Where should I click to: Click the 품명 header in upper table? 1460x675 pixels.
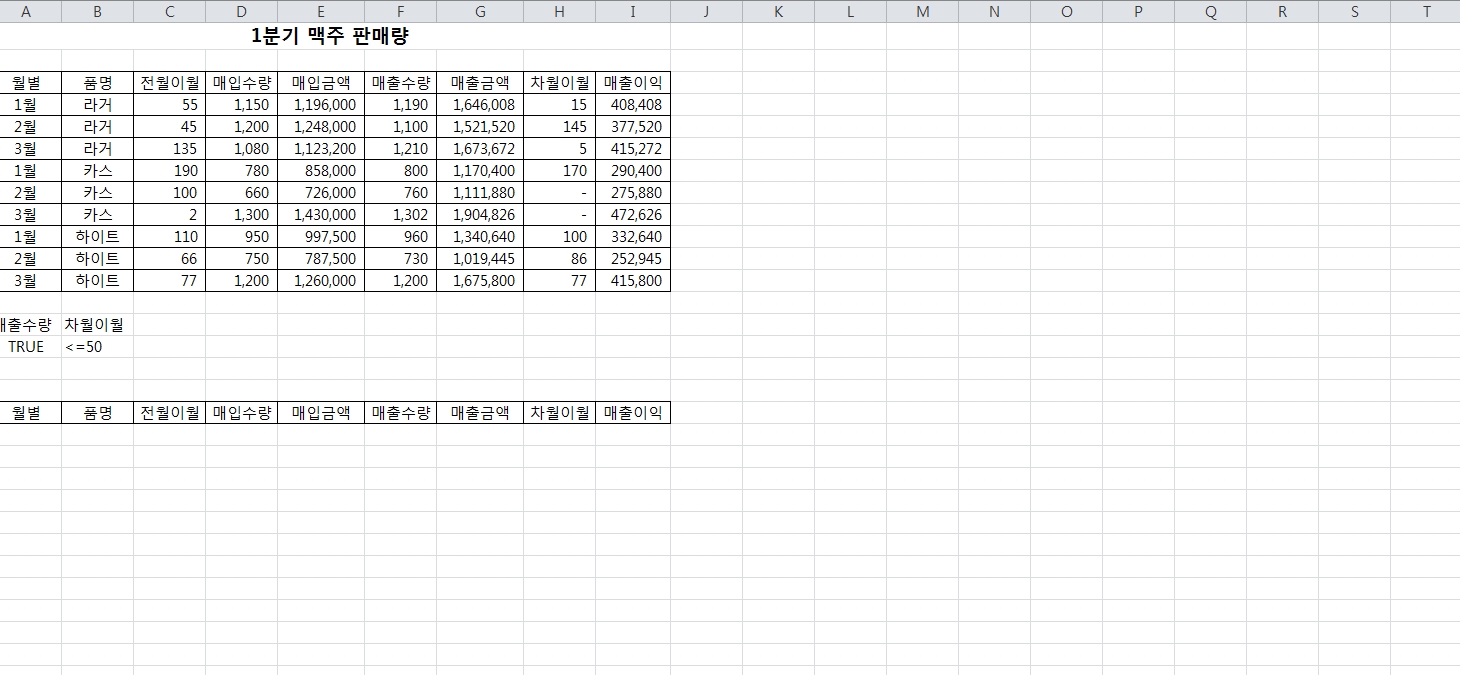[x=97, y=83]
